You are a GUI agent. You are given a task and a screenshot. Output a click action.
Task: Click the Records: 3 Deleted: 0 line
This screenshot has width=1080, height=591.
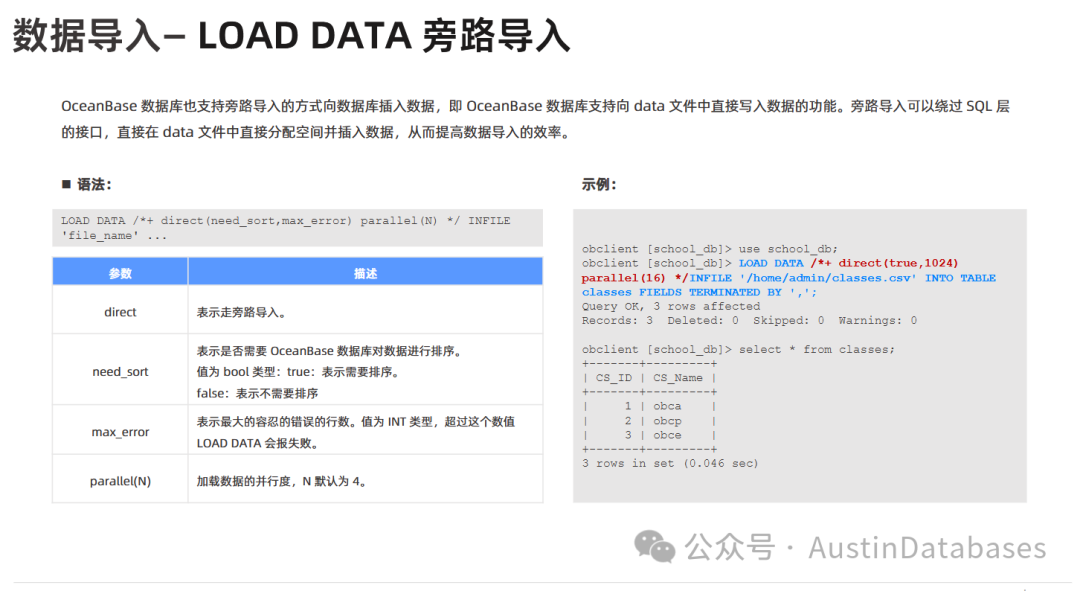749,321
